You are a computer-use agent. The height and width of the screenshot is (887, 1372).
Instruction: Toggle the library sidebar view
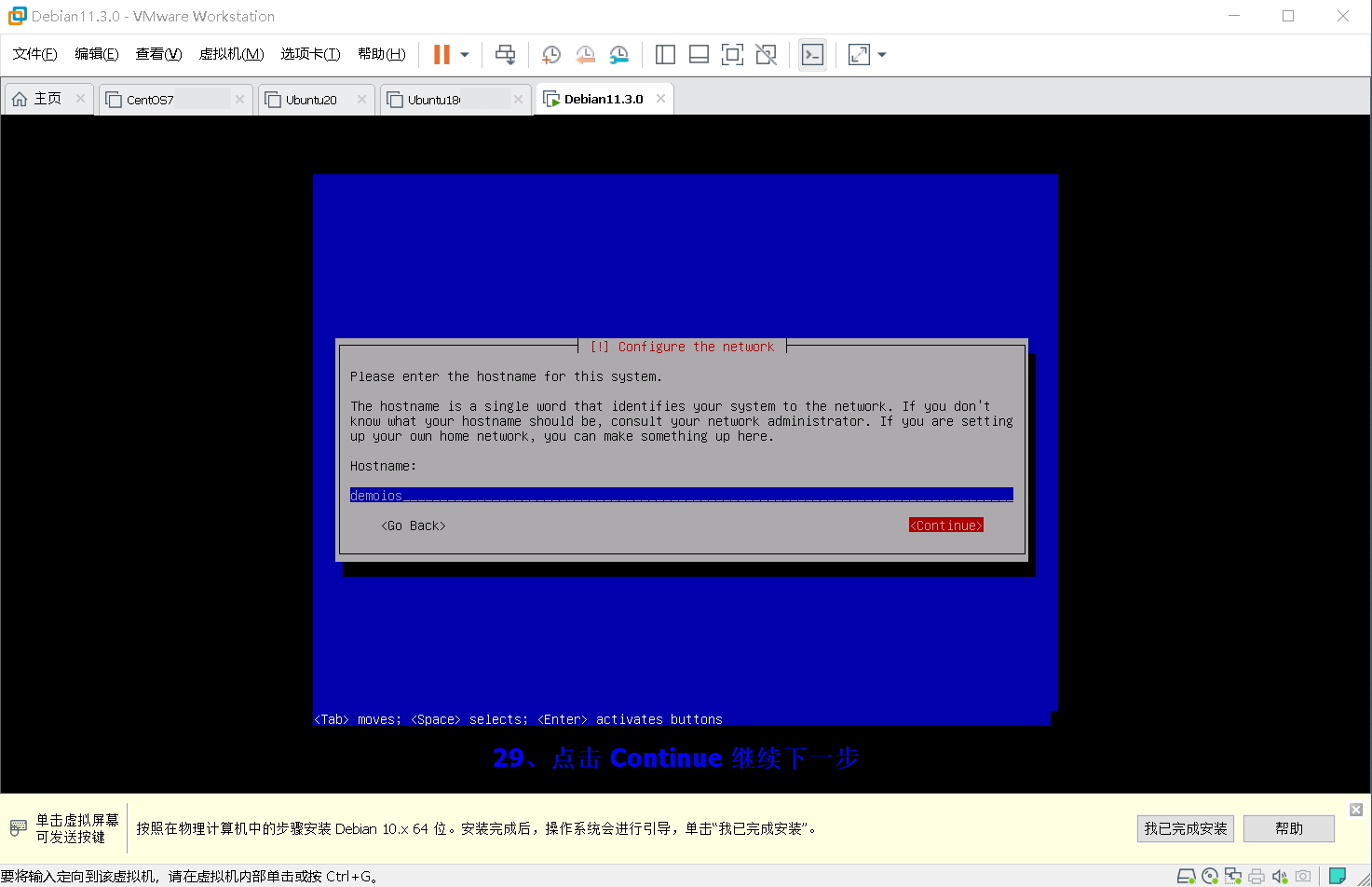tap(665, 55)
